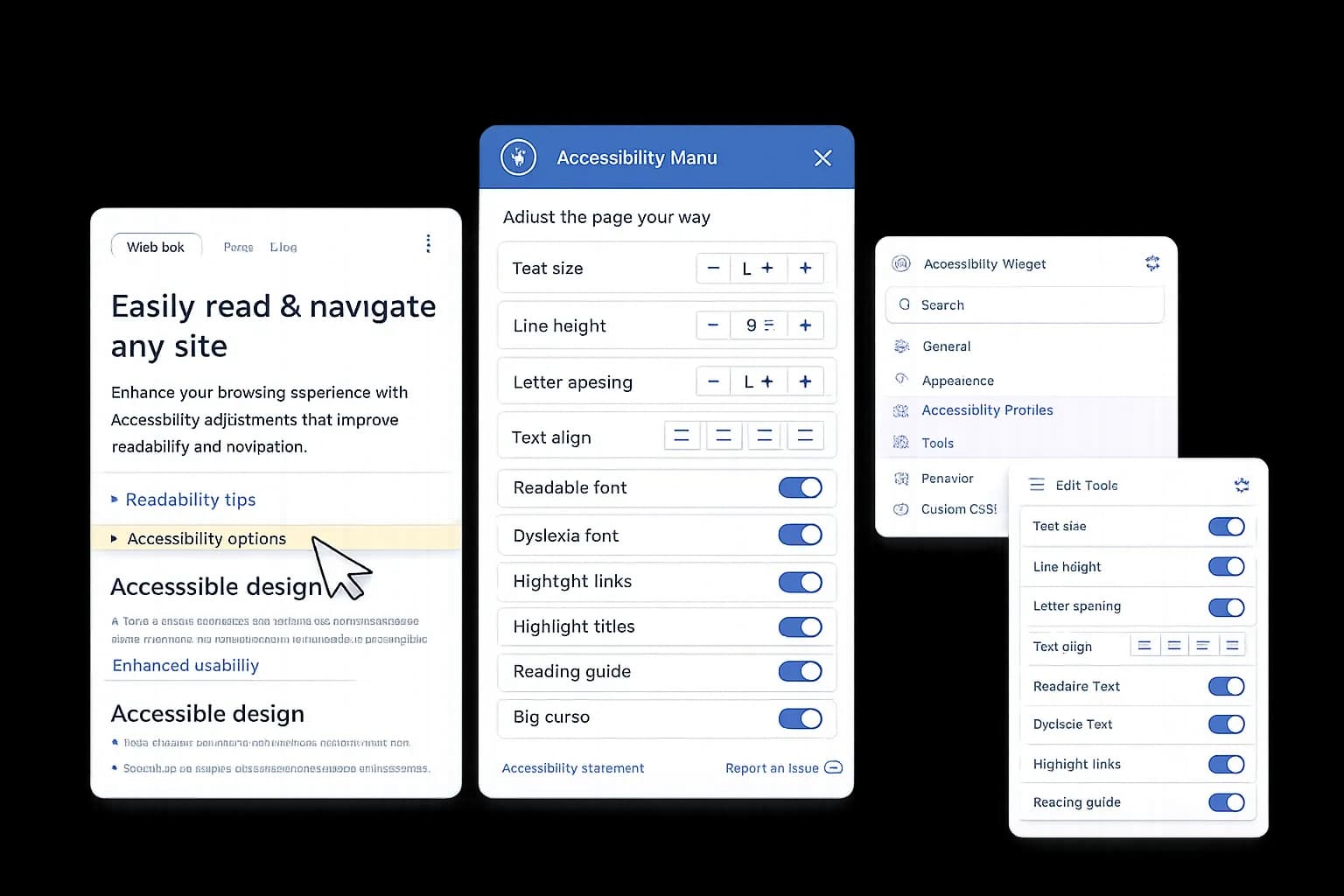Toggle the Readable font switch
This screenshot has height=896, width=1344.
coord(800,487)
